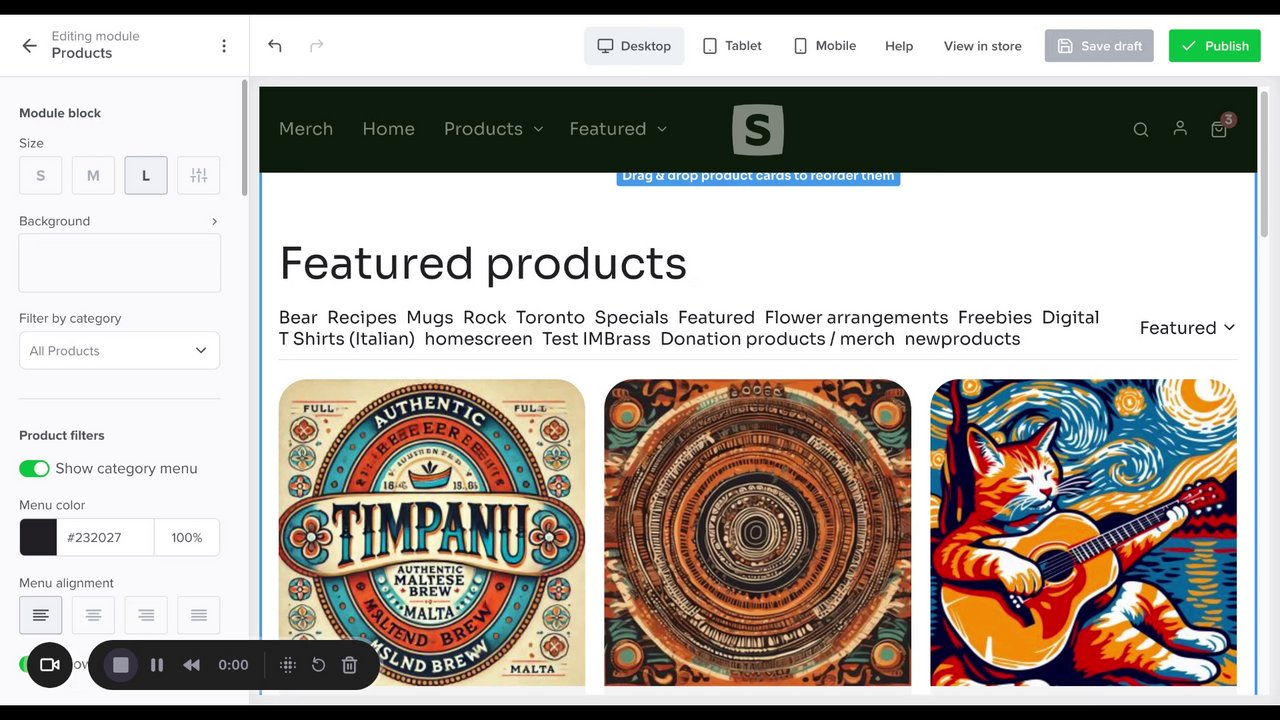Switch to Mobile preview
The image size is (1280, 720).
824,46
